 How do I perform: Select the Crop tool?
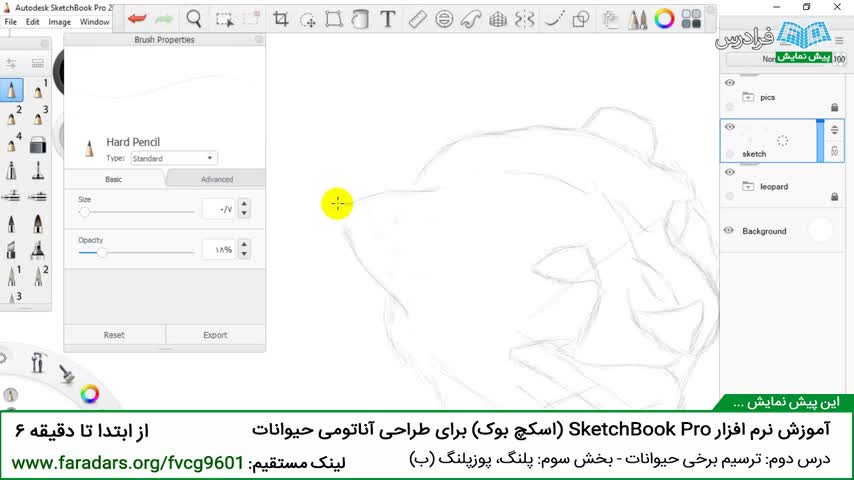(280, 19)
